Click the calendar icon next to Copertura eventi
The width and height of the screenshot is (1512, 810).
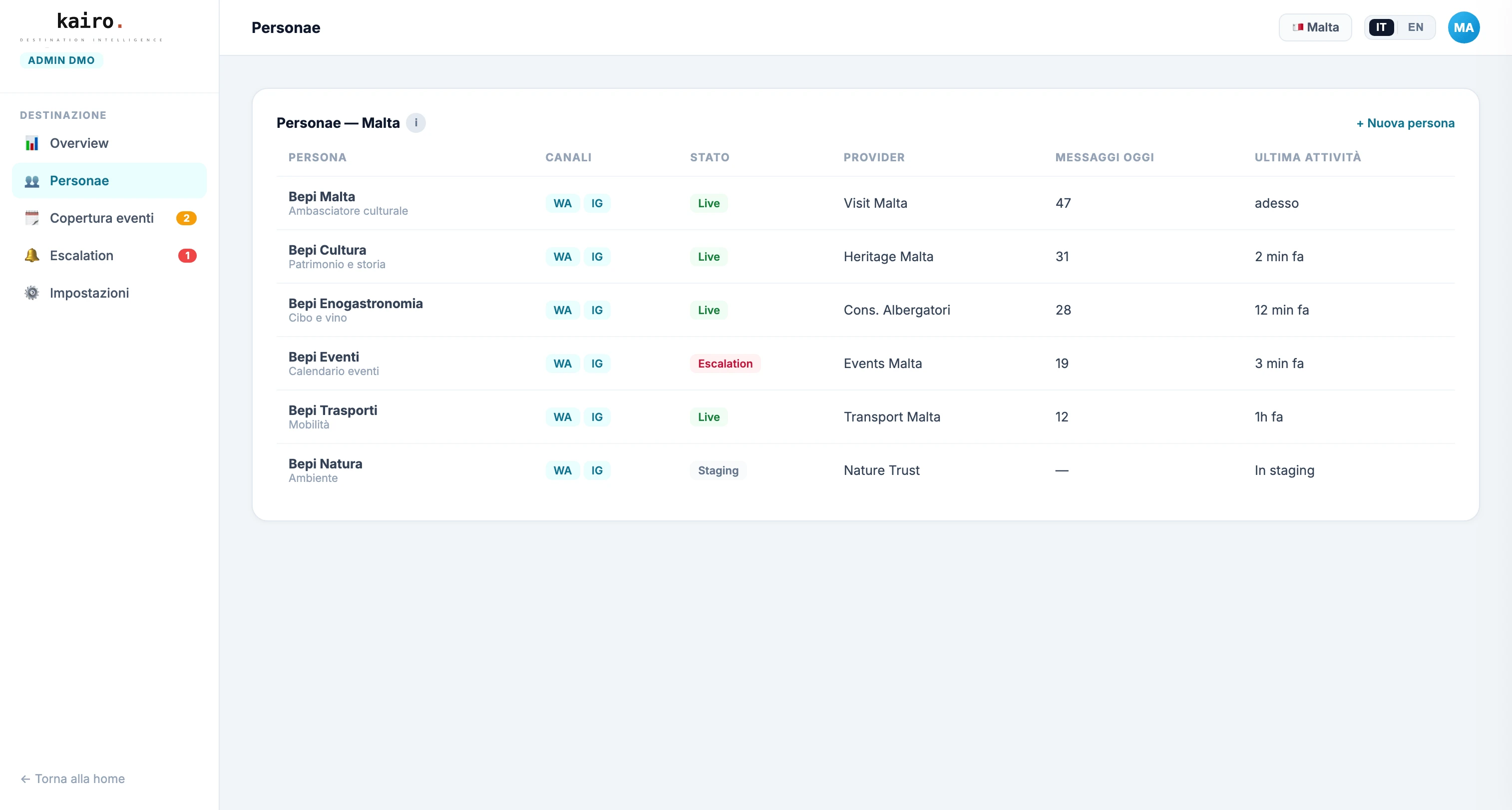[x=31, y=218]
